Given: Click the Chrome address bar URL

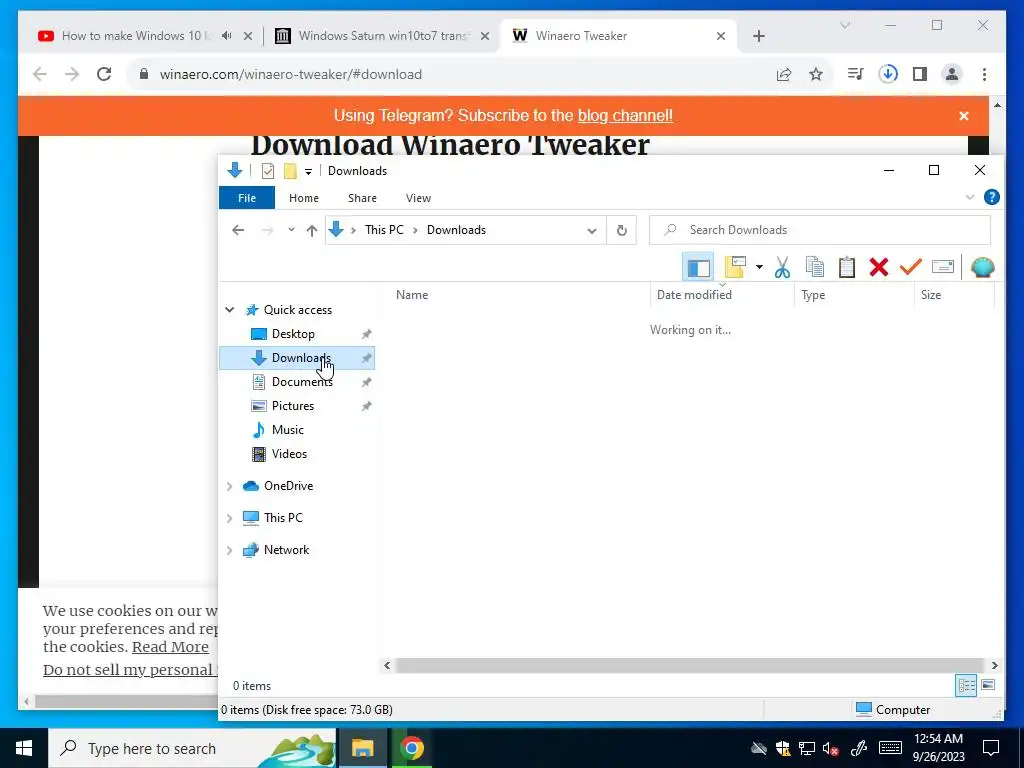Looking at the screenshot, I should (x=291, y=74).
